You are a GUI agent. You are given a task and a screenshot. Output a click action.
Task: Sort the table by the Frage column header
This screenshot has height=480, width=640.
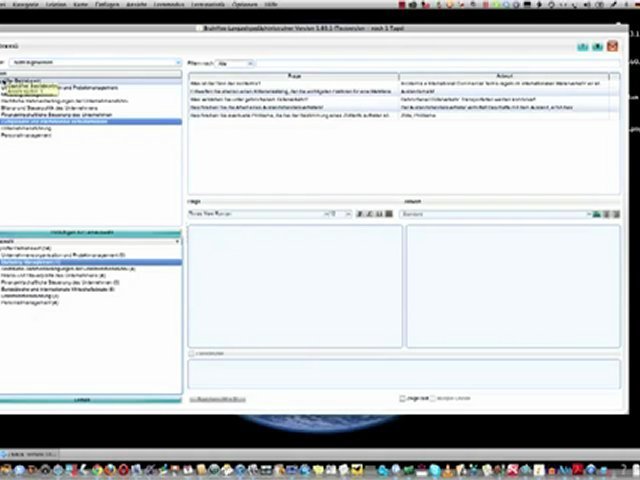pyautogui.click(x=294, y=76)
